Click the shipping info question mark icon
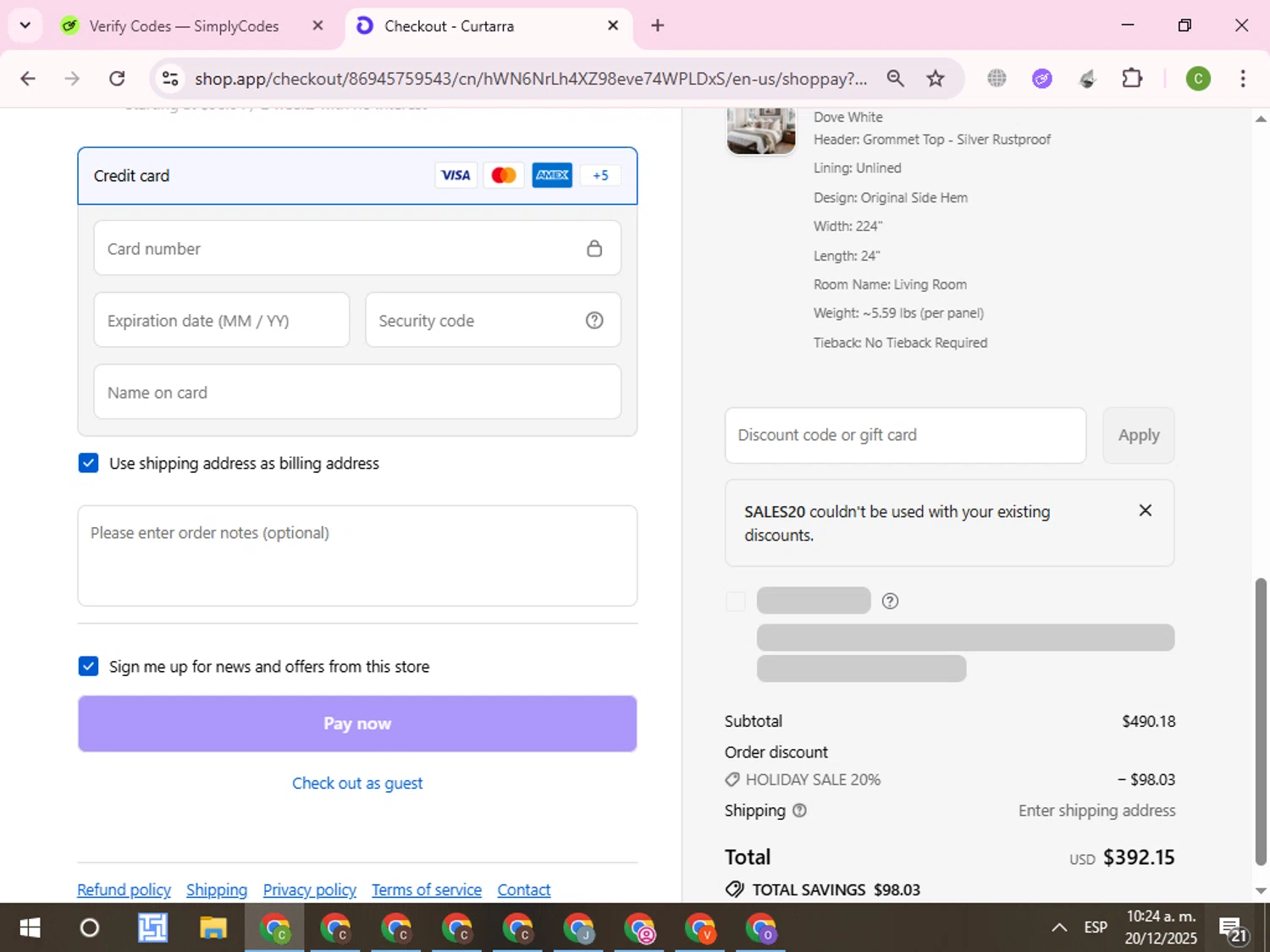 pyautogui.click(x=799, y=811)
